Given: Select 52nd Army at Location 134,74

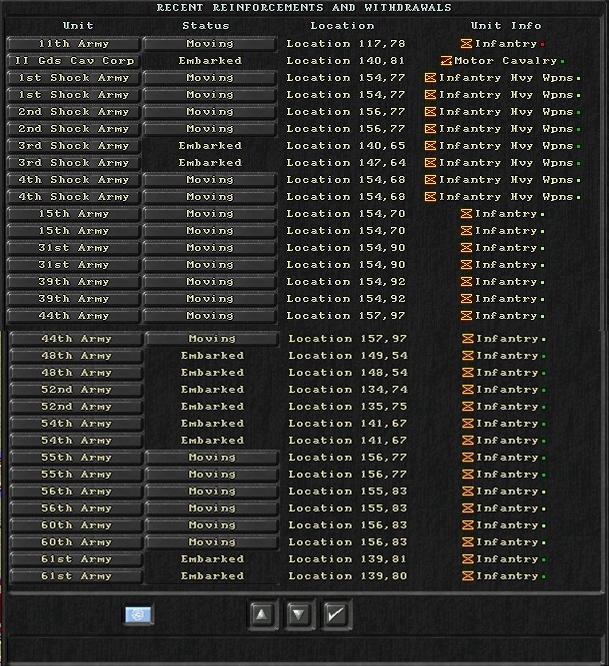Looking at the screenshot, I should coord(76,389).
